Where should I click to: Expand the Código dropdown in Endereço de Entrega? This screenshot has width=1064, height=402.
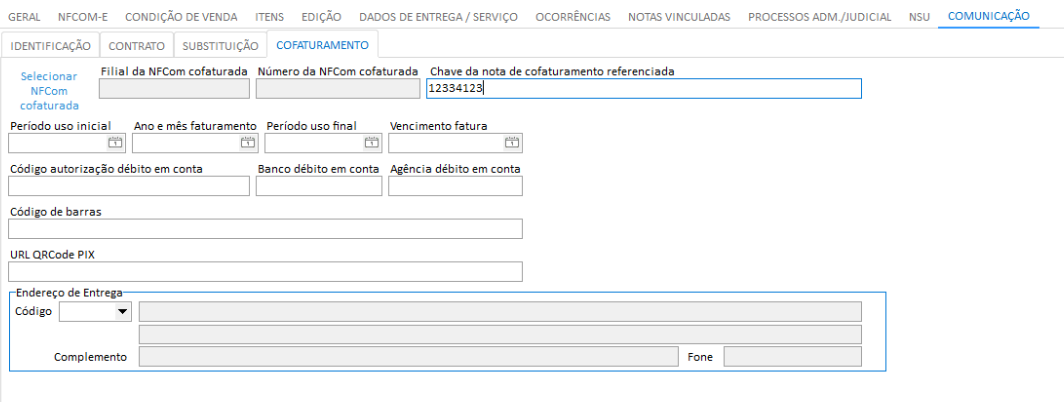coord(123,312)
